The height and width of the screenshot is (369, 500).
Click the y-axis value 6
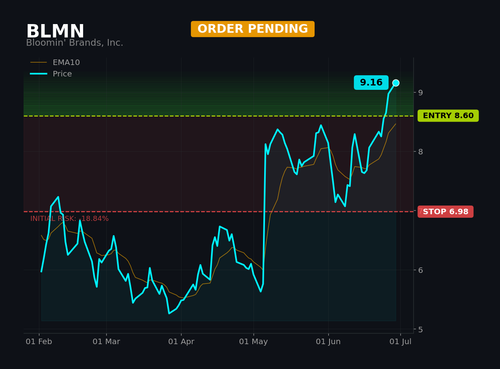tap(420, 270)
